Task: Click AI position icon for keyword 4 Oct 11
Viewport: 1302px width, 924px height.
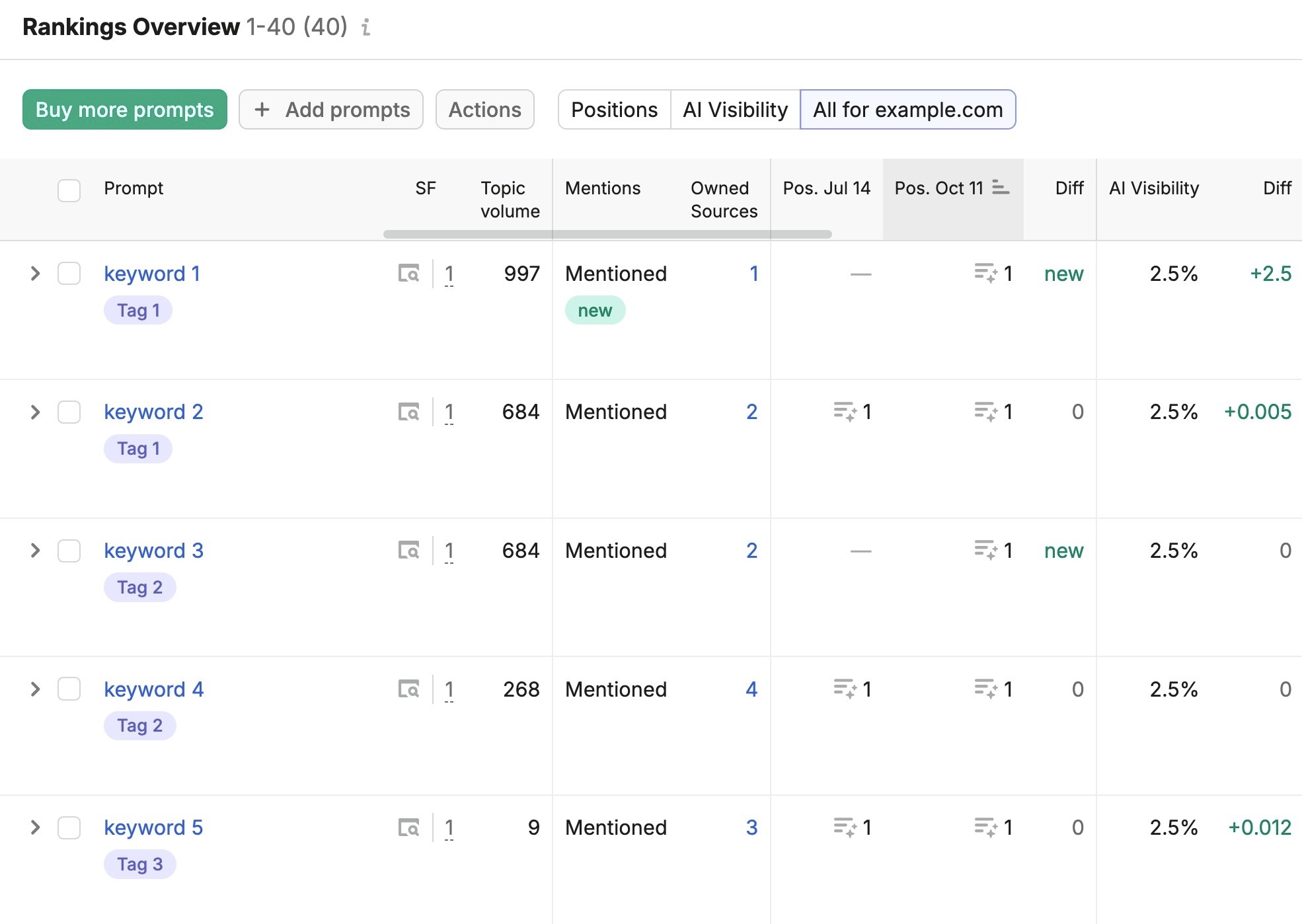Action: [986, 689]
